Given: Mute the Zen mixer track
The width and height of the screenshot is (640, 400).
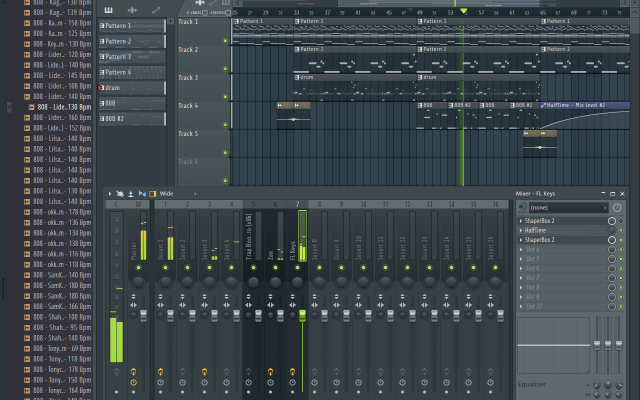Looking at the screenshot, I should (275, 268).
